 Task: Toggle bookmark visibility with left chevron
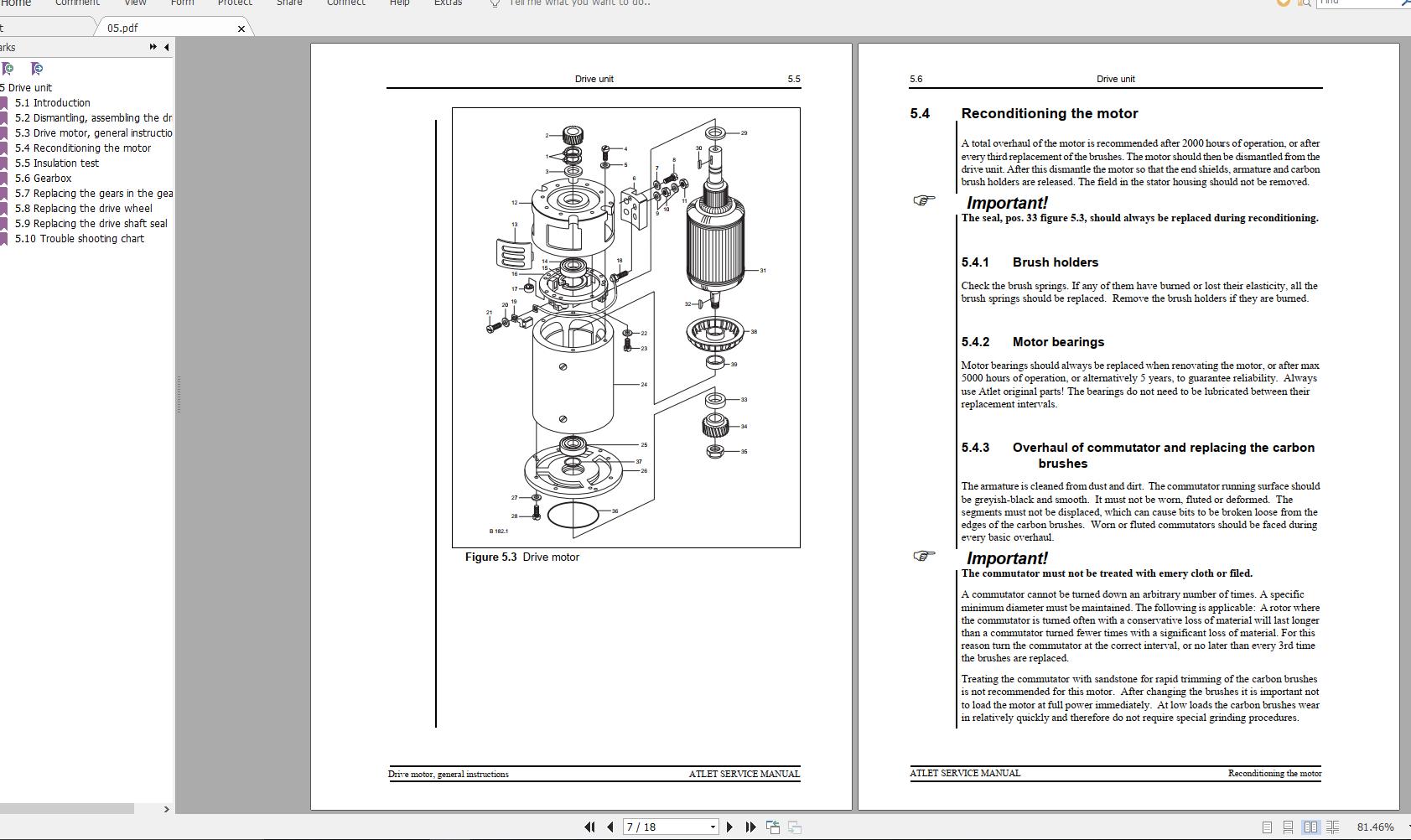coord(166,47)
